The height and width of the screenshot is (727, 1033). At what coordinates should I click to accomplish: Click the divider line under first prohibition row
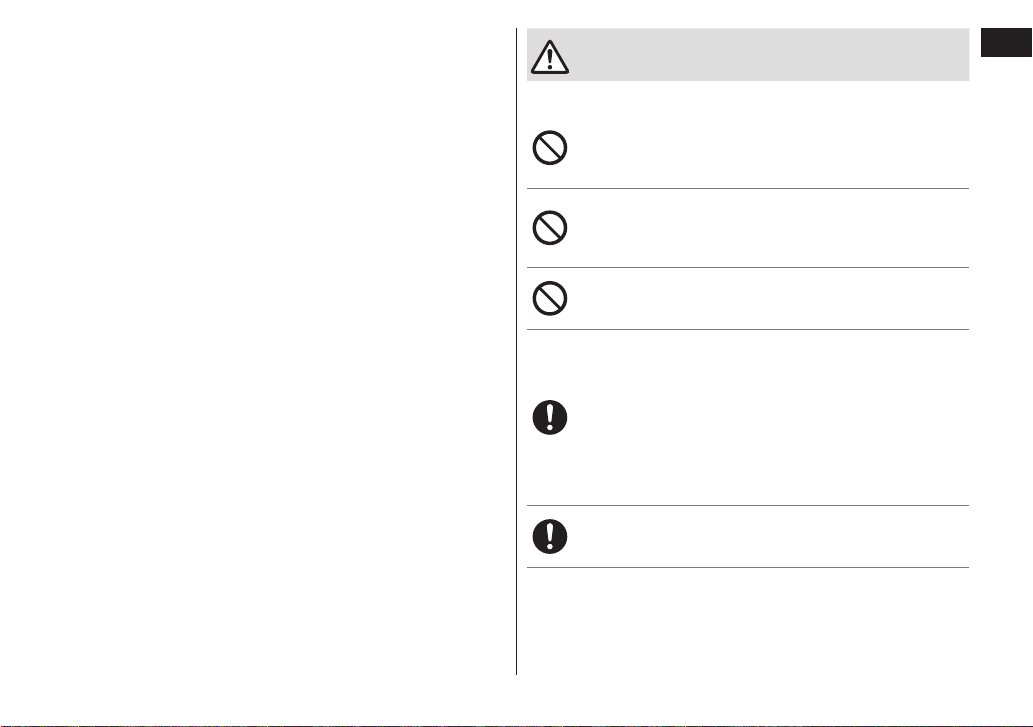748,188
